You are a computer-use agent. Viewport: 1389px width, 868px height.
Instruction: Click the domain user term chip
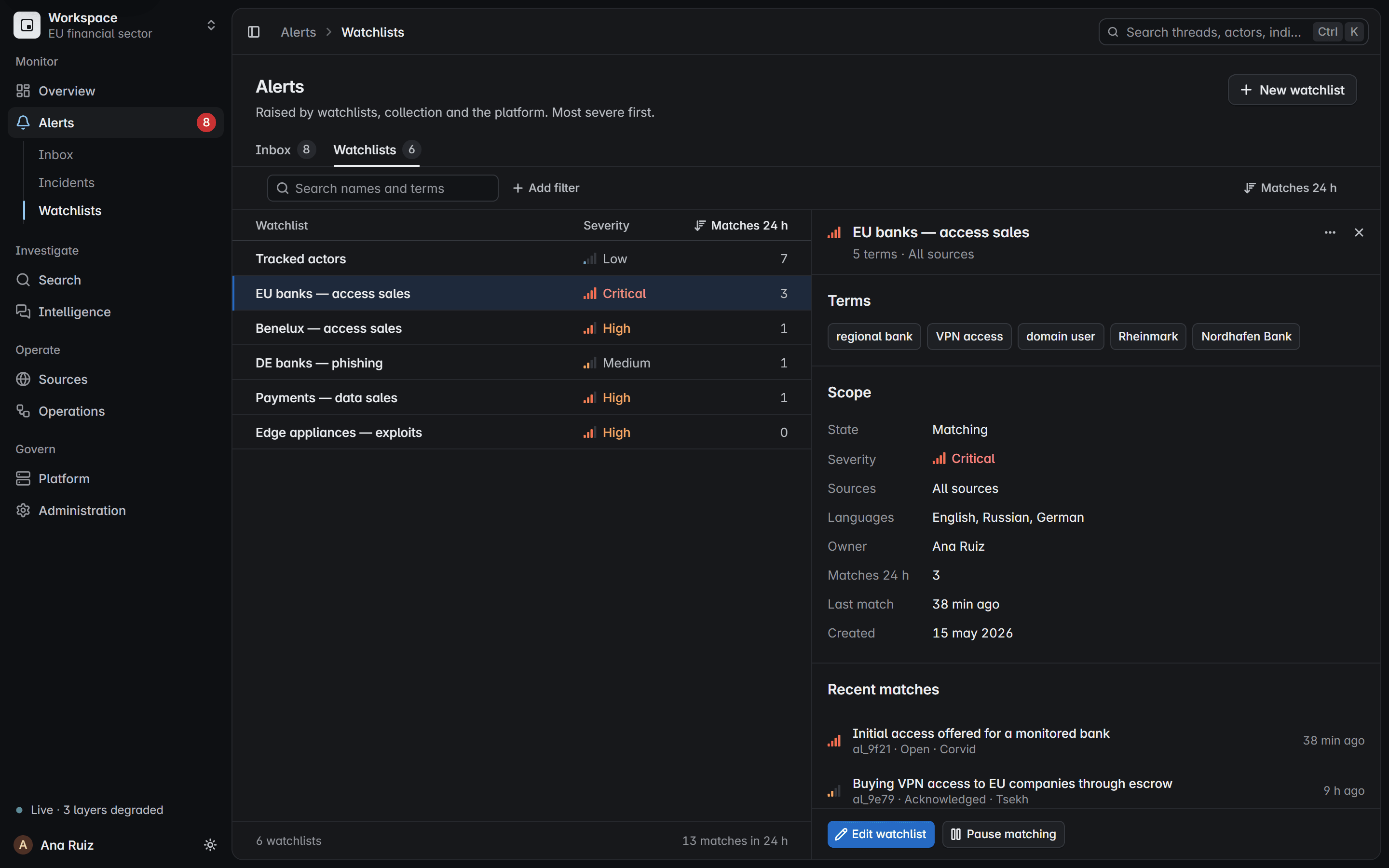click(1060, 337)
